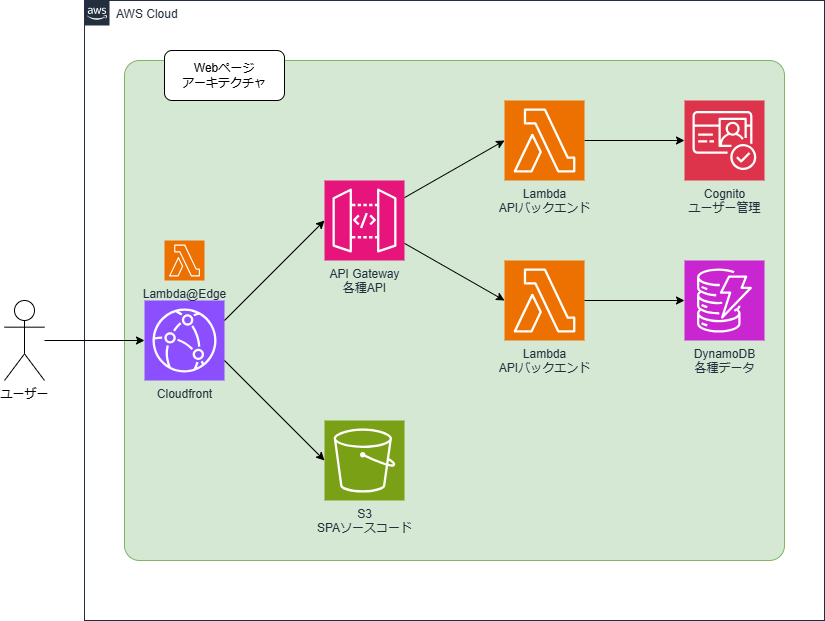825x621 pixels.
Task: Click the 'S3 SPAソースコード' label
Action: tap(364, 521)
